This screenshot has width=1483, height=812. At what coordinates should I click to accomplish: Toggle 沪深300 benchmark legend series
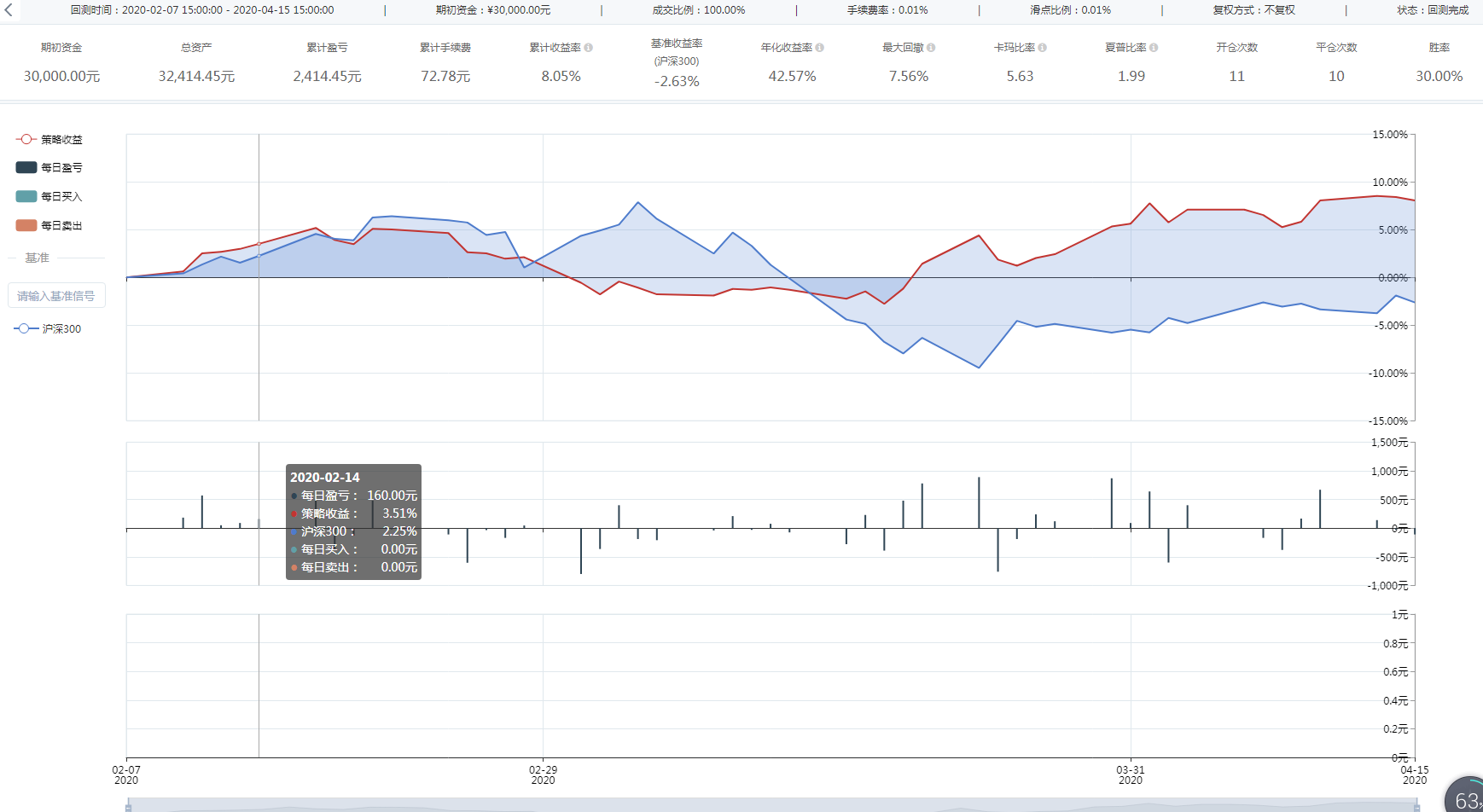point(48,328)
